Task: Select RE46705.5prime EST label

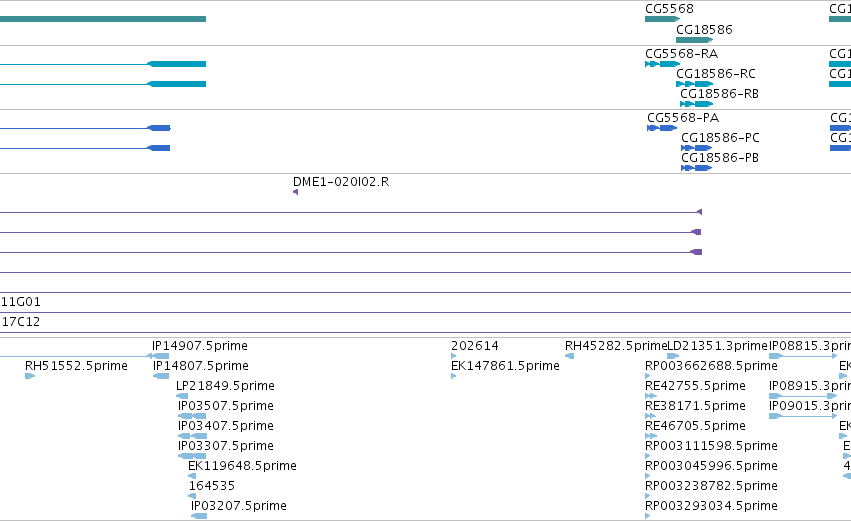Action: [695, 426]
